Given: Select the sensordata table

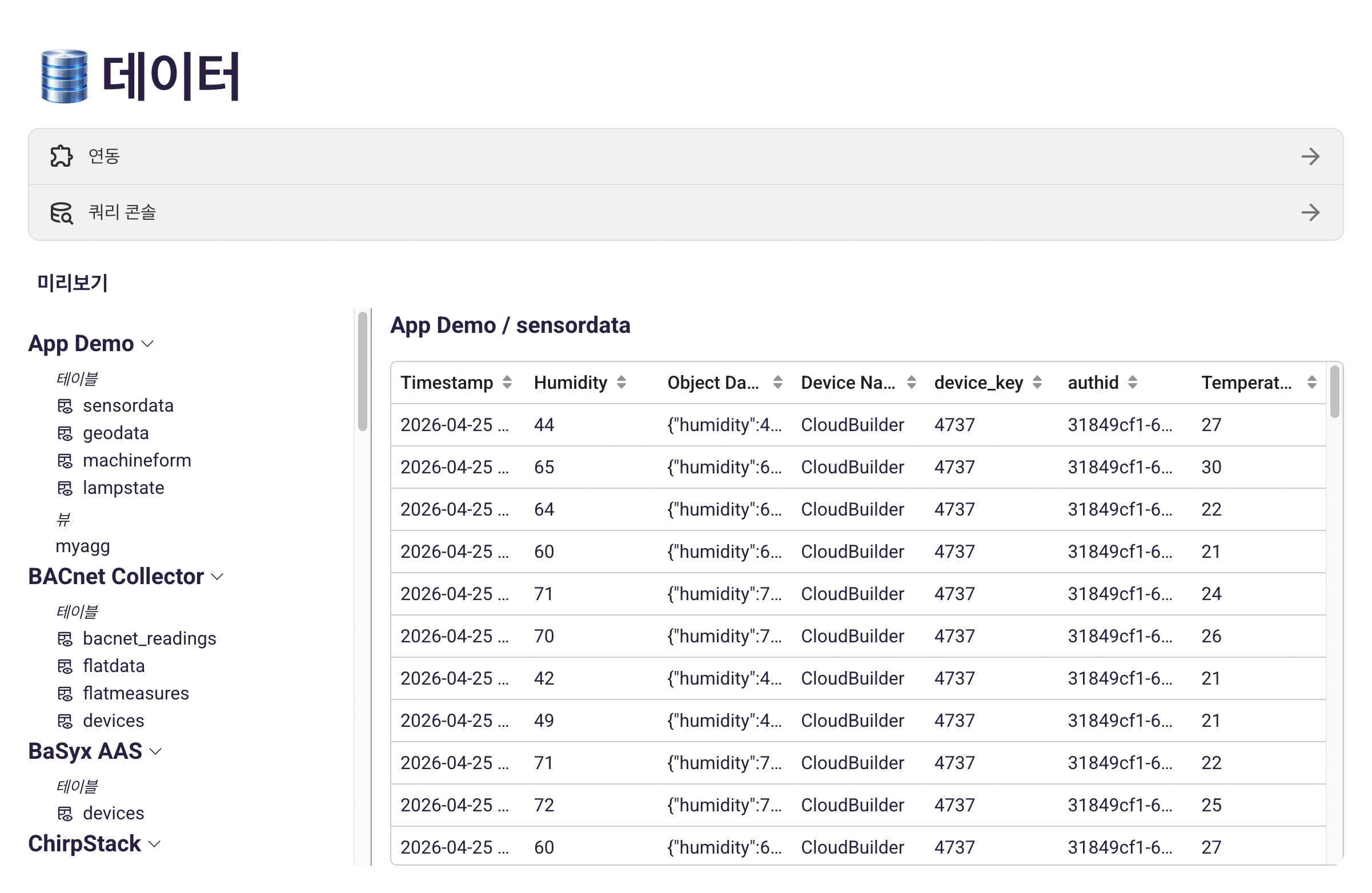Looking at the screenshot, I should 128,405.
